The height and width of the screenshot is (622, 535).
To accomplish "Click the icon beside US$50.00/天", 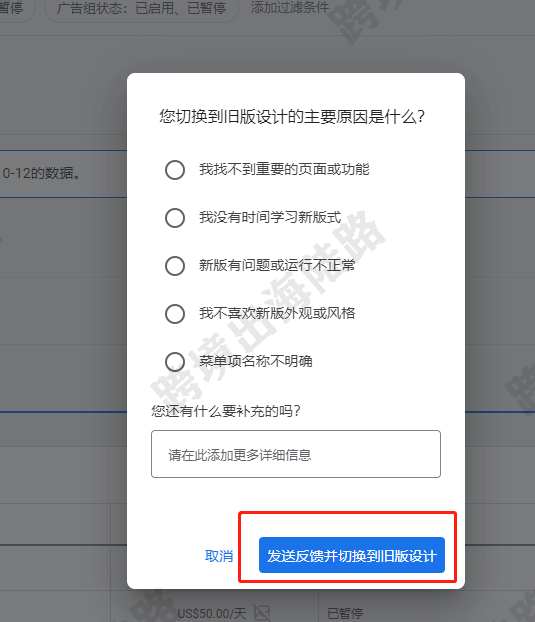I will (262, 613).
